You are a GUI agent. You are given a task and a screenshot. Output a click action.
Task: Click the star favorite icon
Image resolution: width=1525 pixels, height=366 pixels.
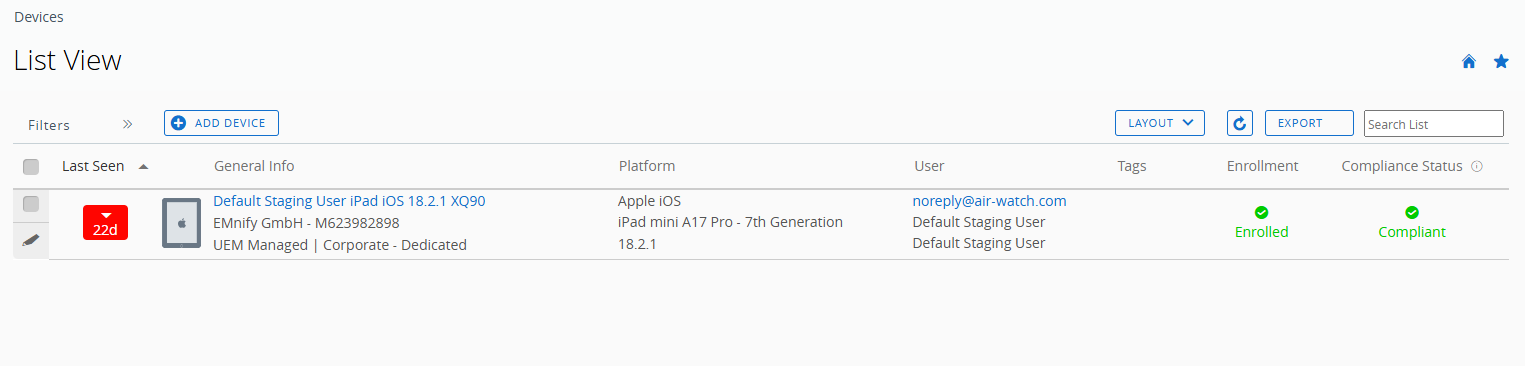[x=1501, y=62]
